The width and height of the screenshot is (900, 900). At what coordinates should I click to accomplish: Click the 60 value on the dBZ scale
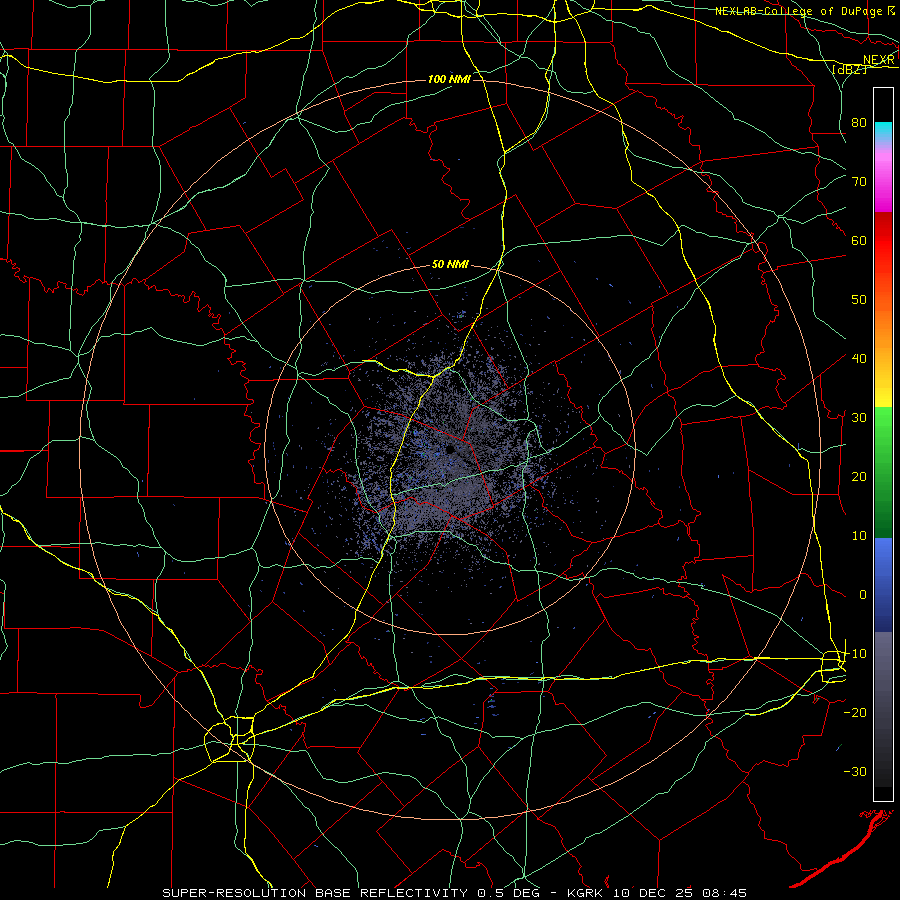tap(859, 240)
